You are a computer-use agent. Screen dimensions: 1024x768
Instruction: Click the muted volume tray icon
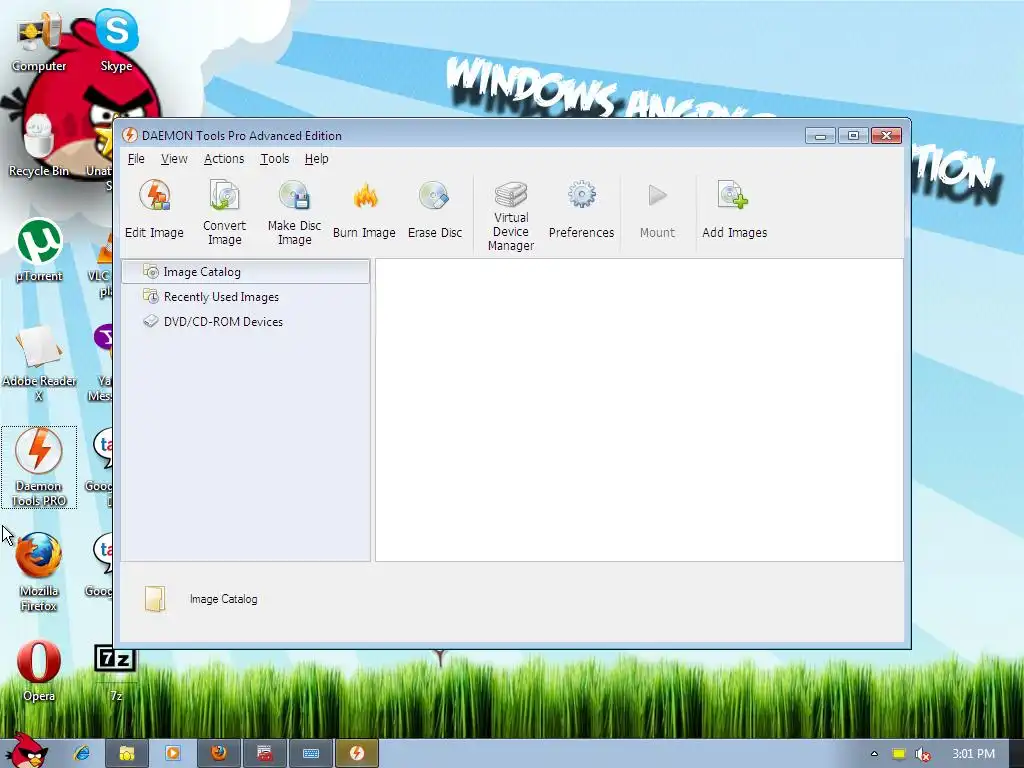(923, 754)
